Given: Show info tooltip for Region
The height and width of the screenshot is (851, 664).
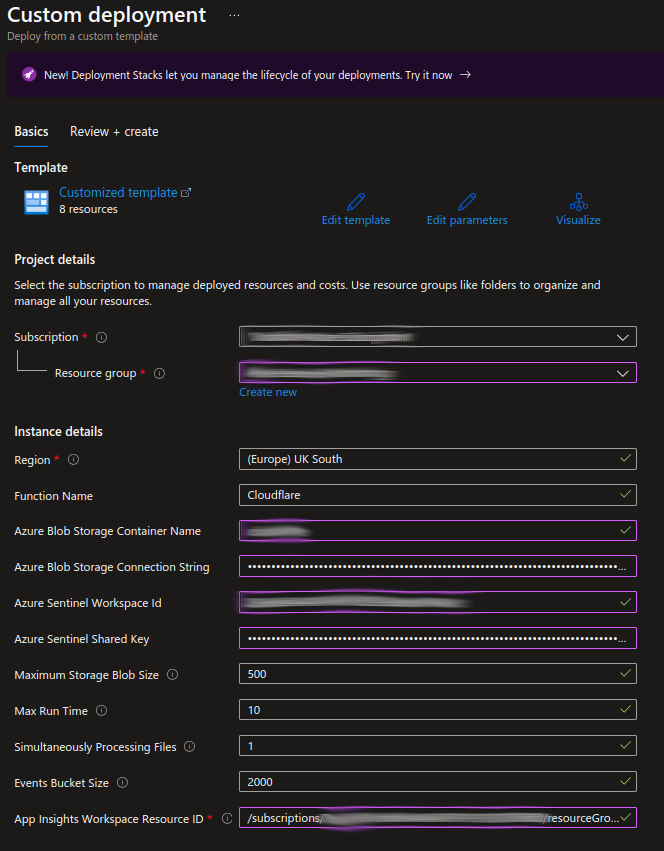Looking at the screenshot, I should (73, 460).
